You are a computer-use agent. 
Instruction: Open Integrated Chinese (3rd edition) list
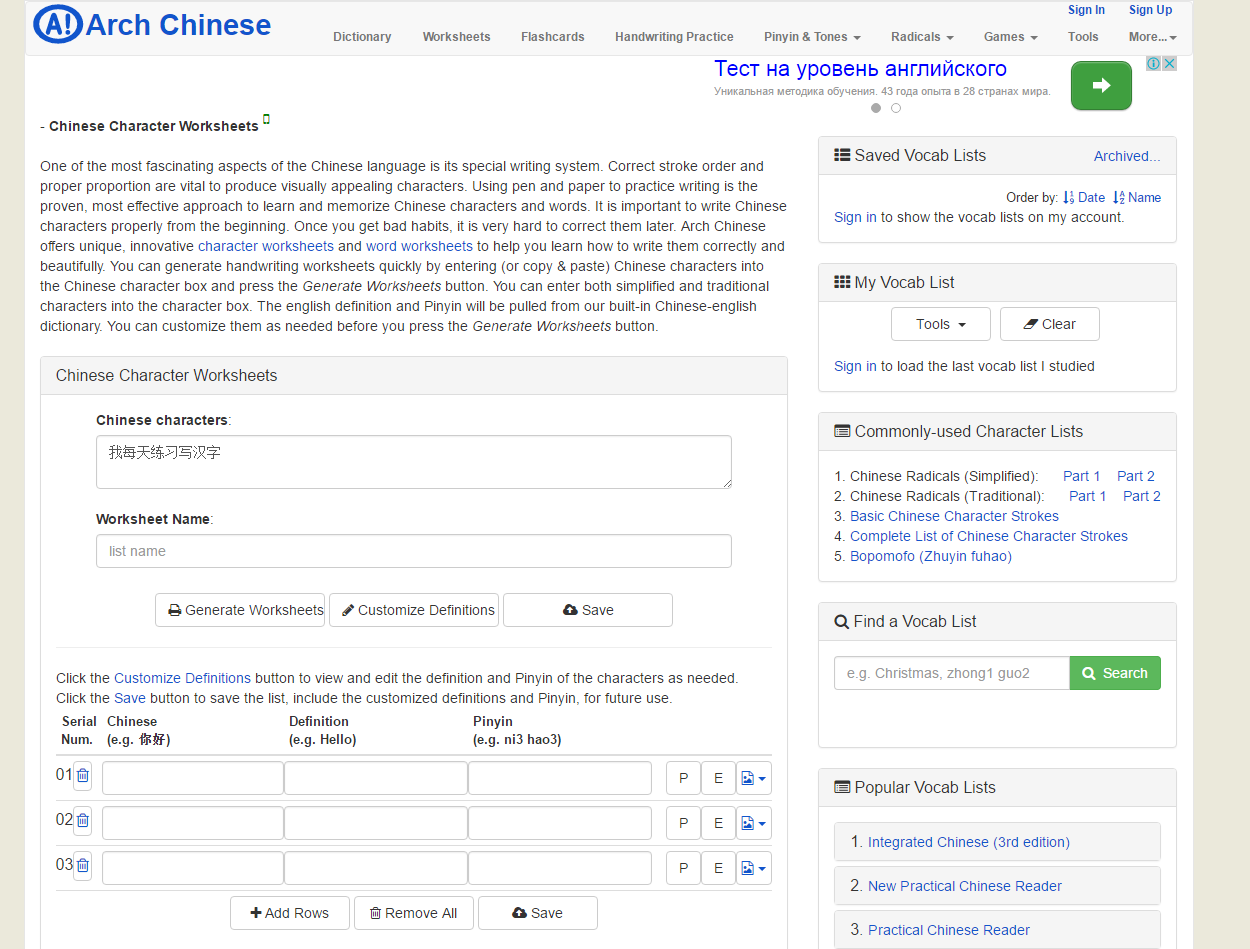tap(968, 842)
